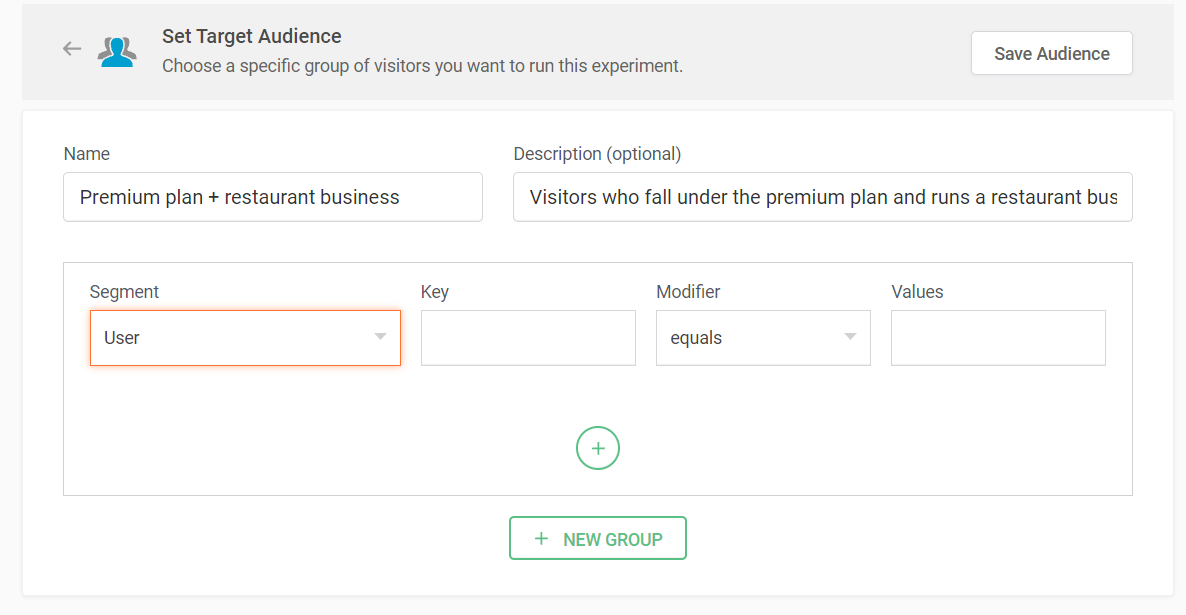The width and height of the screenshot is (1186, 615).
Task: Click the Modifier field label
Action: [x=688, y=292]
